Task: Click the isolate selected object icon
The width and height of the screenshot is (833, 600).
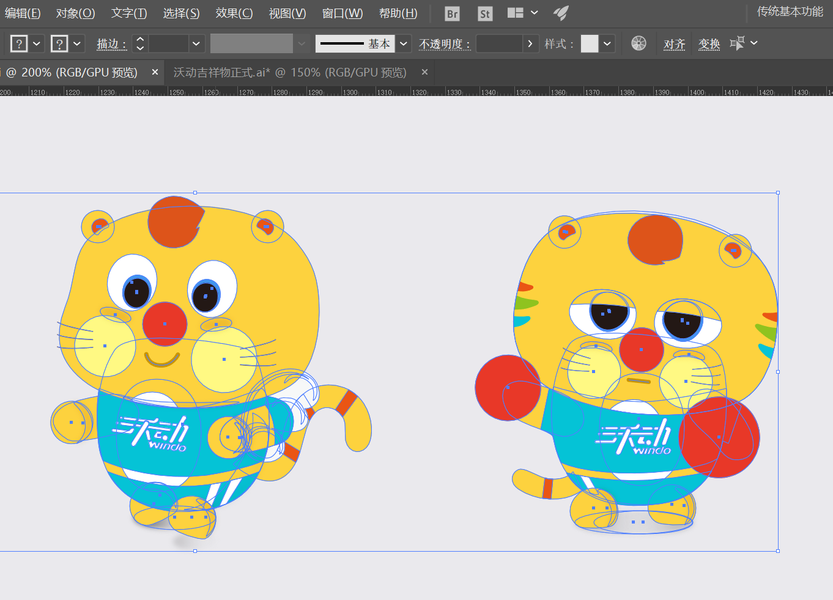Action: click(737, 43)
